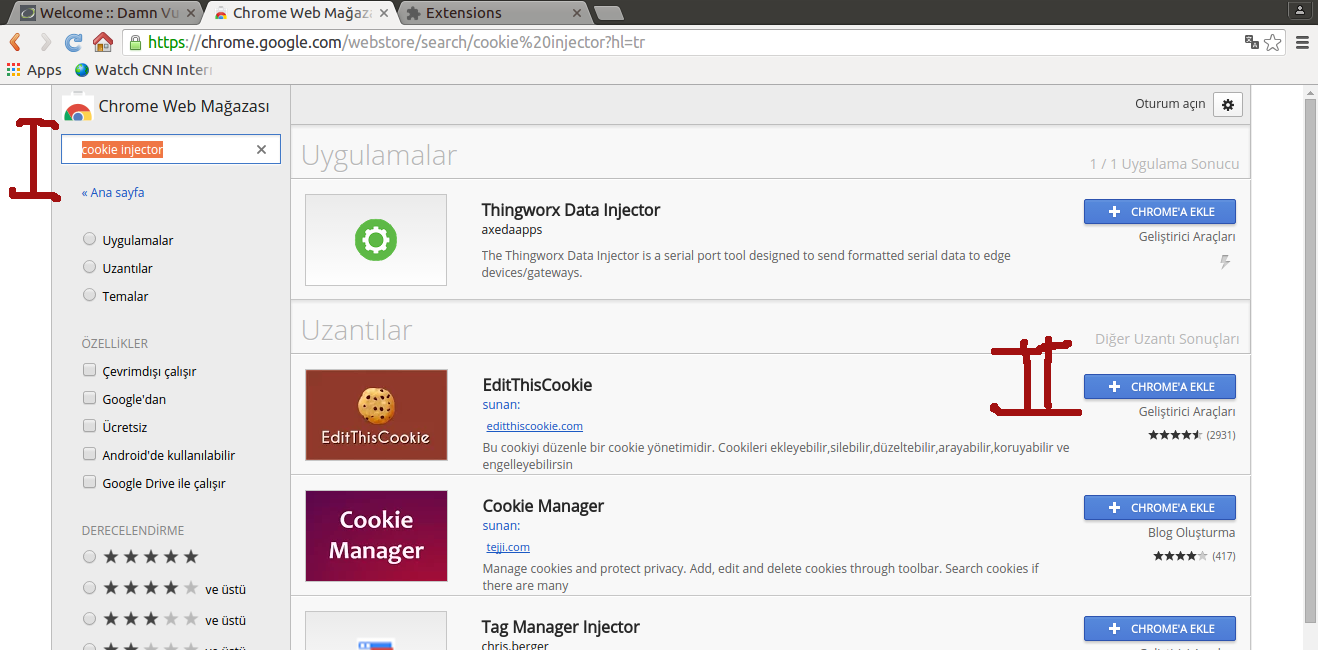Viewport: 1318px width, 650px height.
Task: Add Cookie Manager with CHROME'A EKLE
Action: 1160,508
